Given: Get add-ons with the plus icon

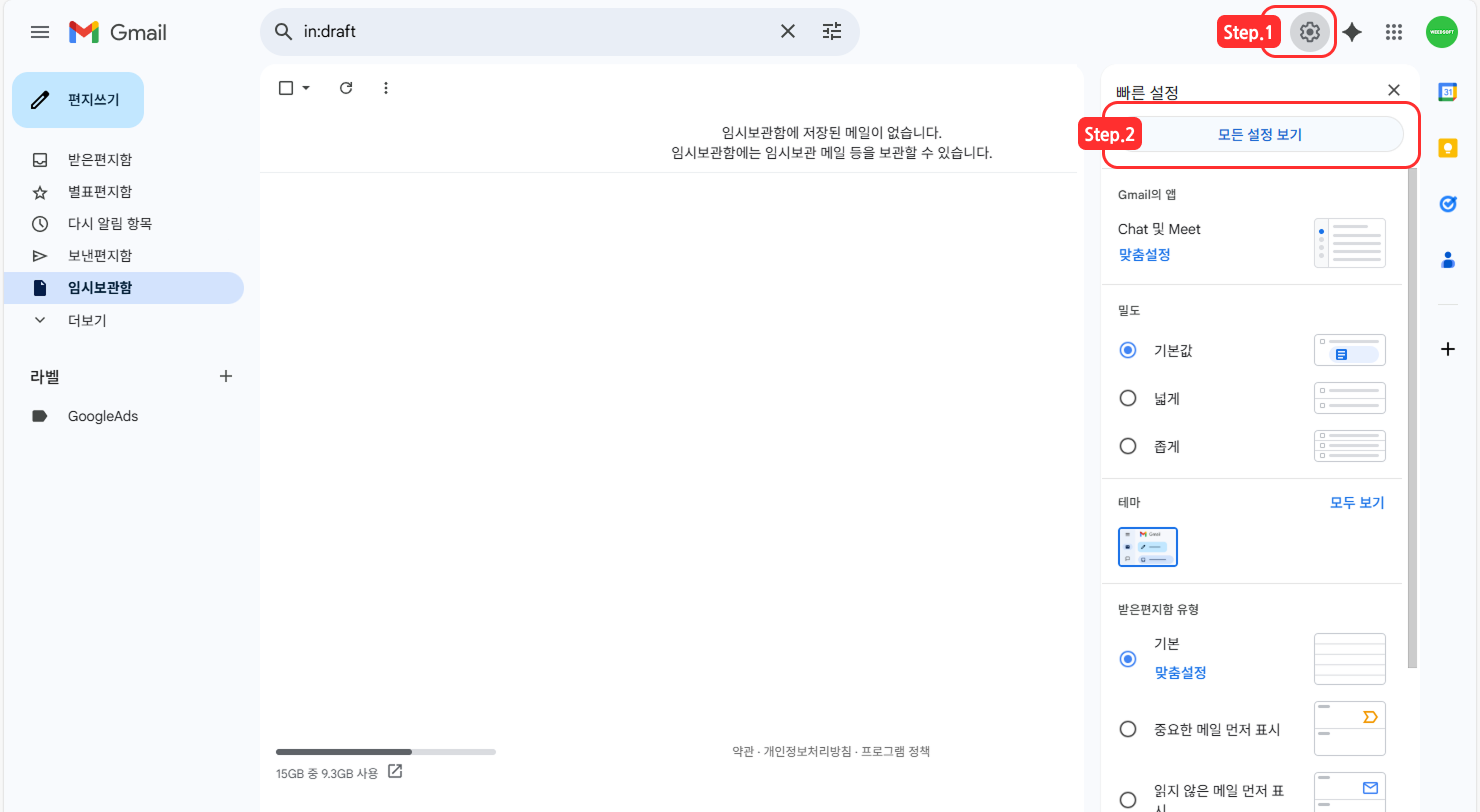Looking at the screenshot, I should pyautogui.click(x=1447, y=349).
